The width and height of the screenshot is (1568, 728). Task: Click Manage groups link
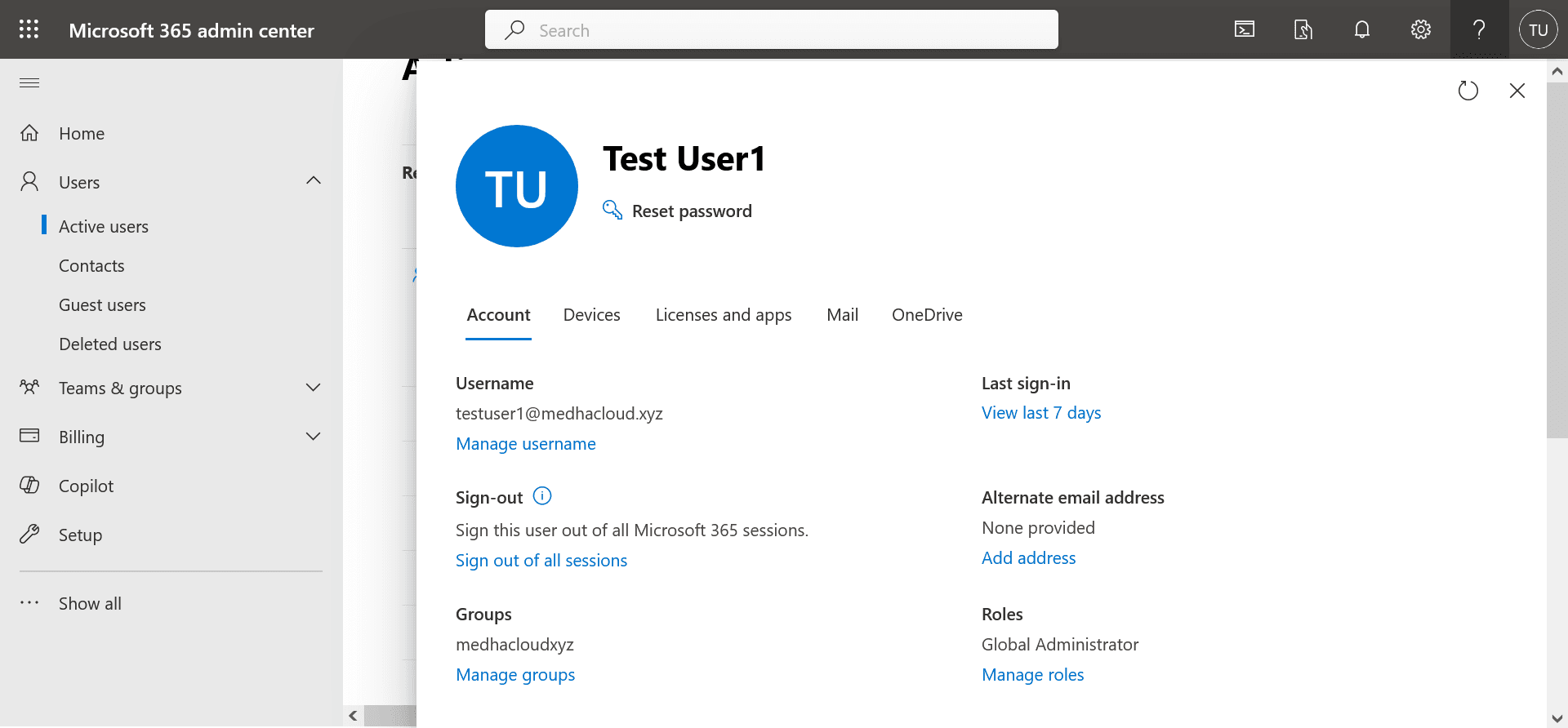(515, 674)
